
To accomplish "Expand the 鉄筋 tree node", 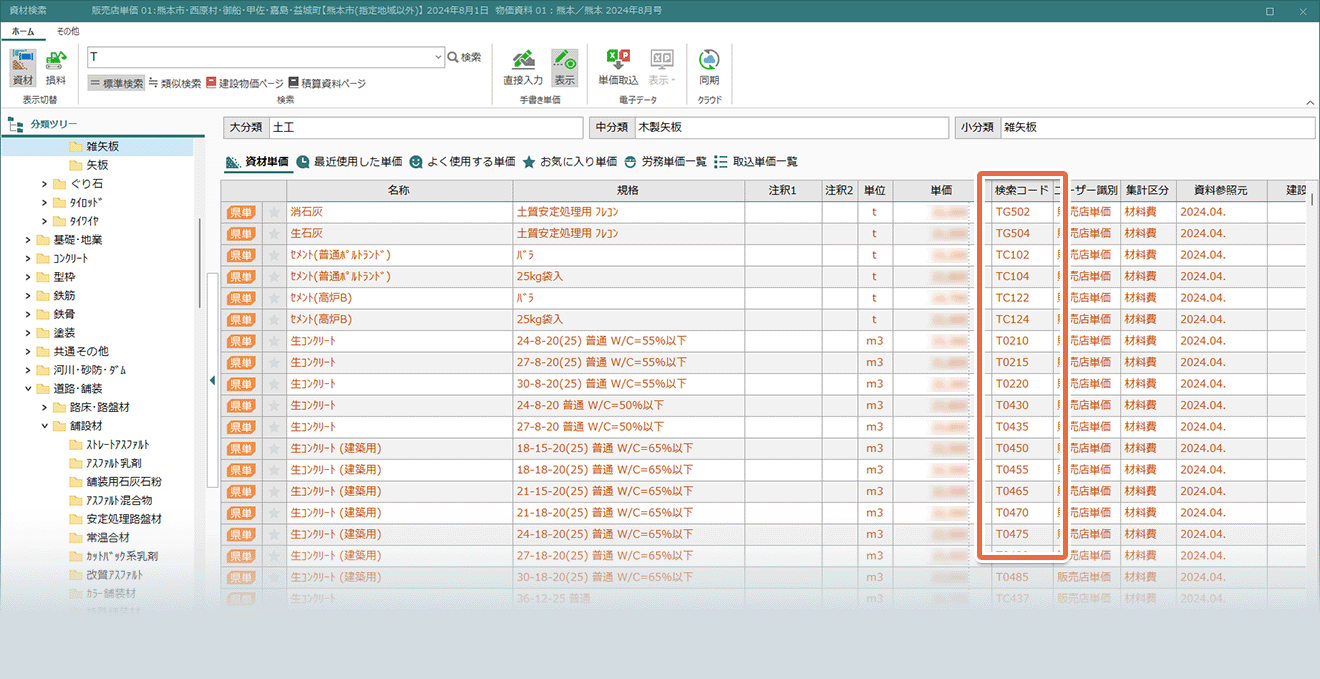I will click(28, 296).
